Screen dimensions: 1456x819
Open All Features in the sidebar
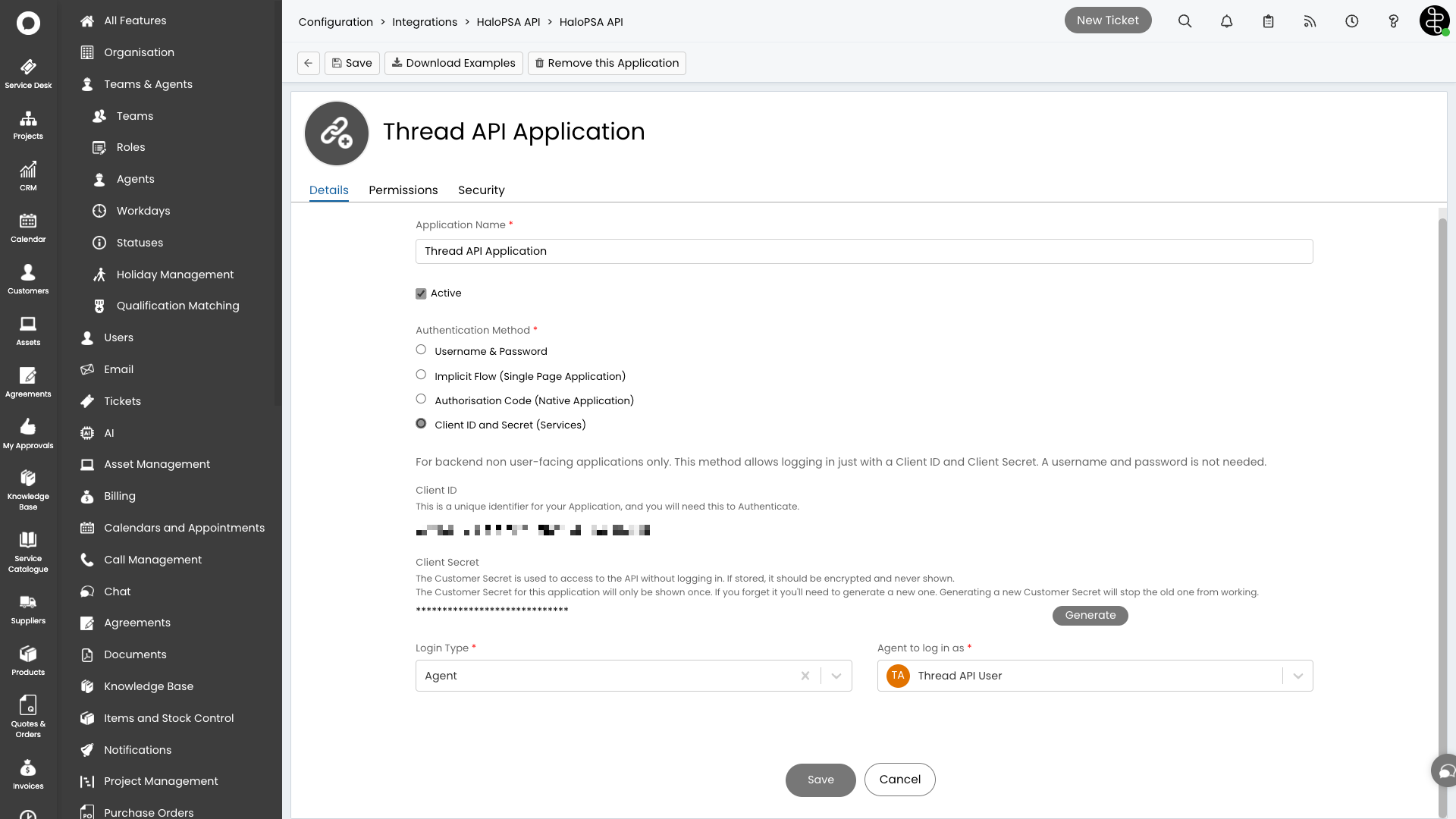click(135, 20)
